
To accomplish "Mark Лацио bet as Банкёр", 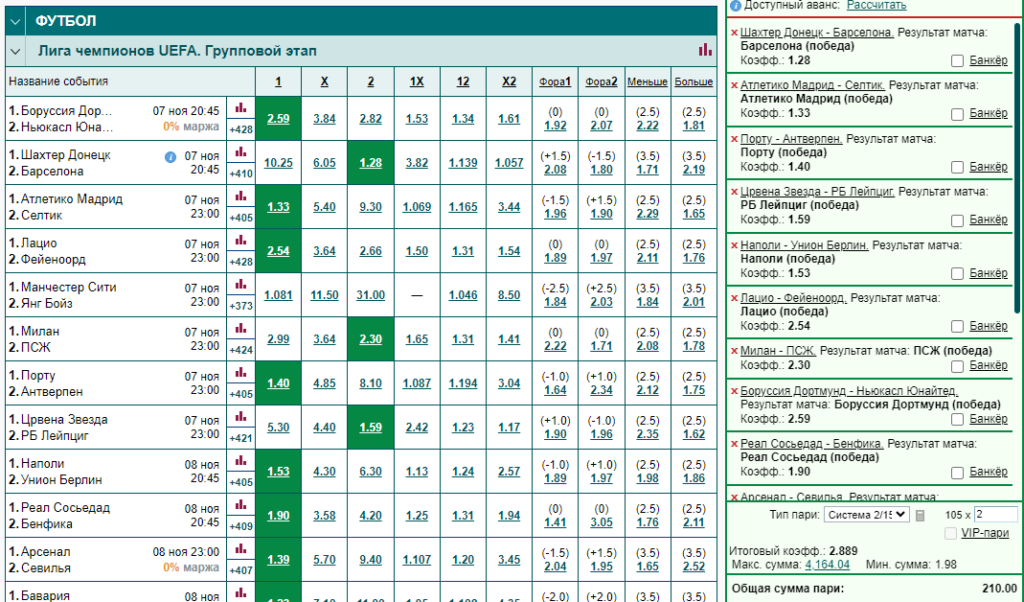I will (957, 326).
